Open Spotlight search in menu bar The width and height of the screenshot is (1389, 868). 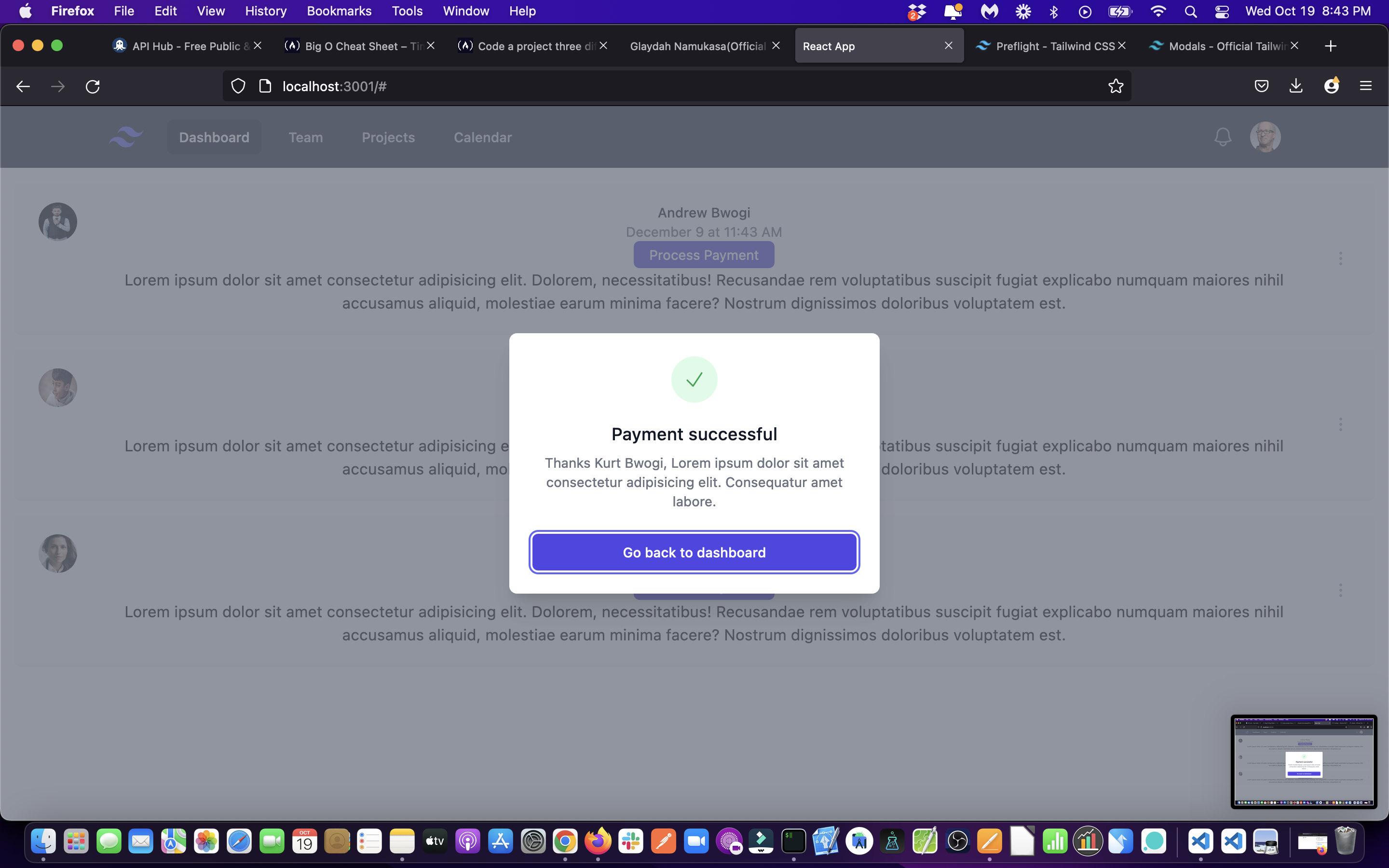1190,11
